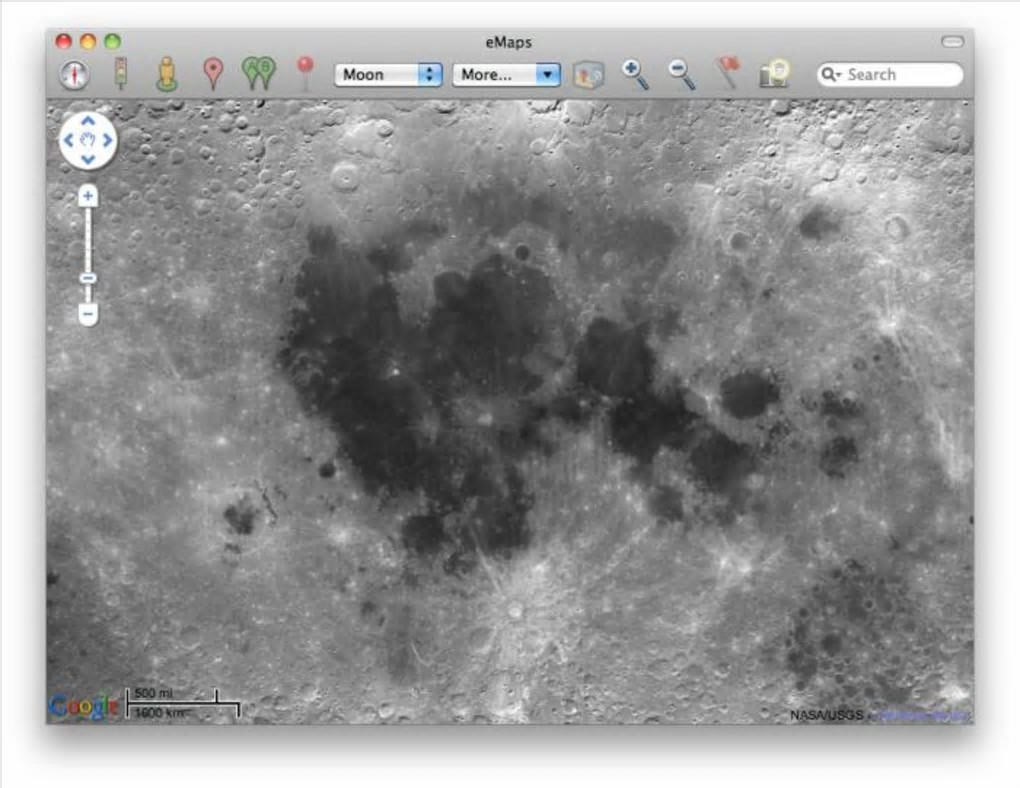Click the red flag toolbar icon
The height and width of the screenshot is (788, 1020).
tap(728, 72)
